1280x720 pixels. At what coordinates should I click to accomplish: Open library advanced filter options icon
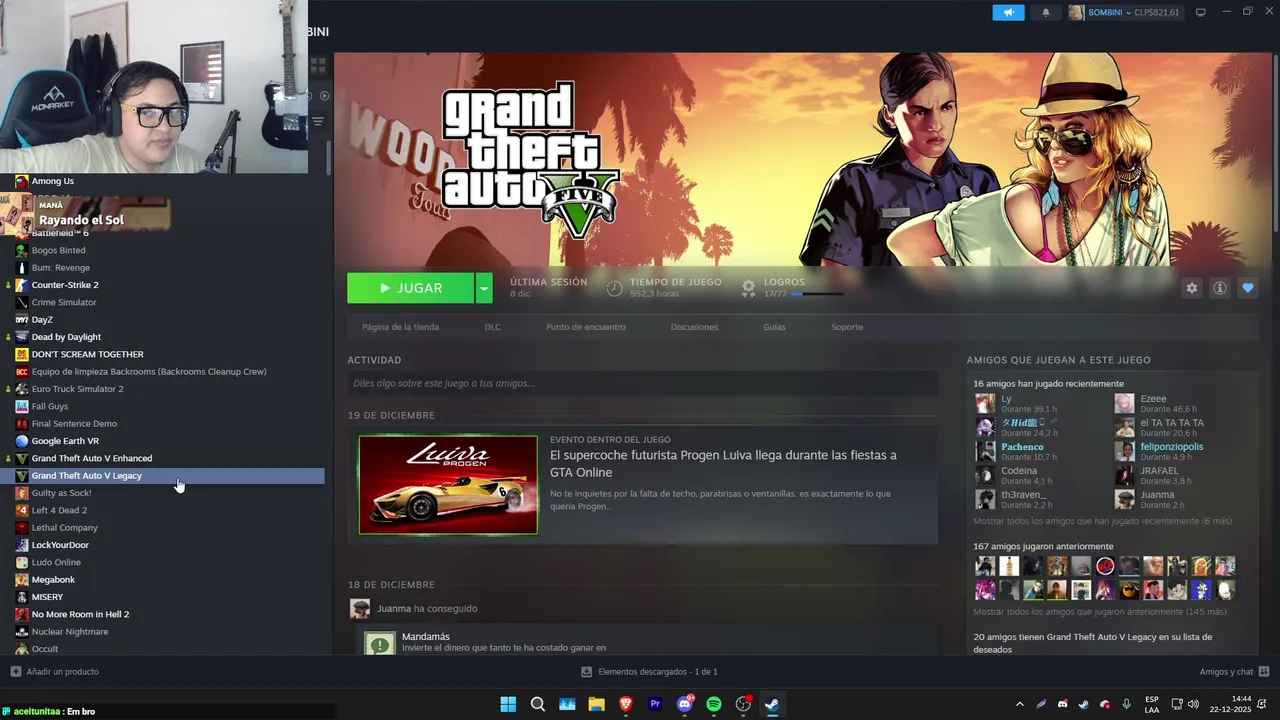pos(318,122)
